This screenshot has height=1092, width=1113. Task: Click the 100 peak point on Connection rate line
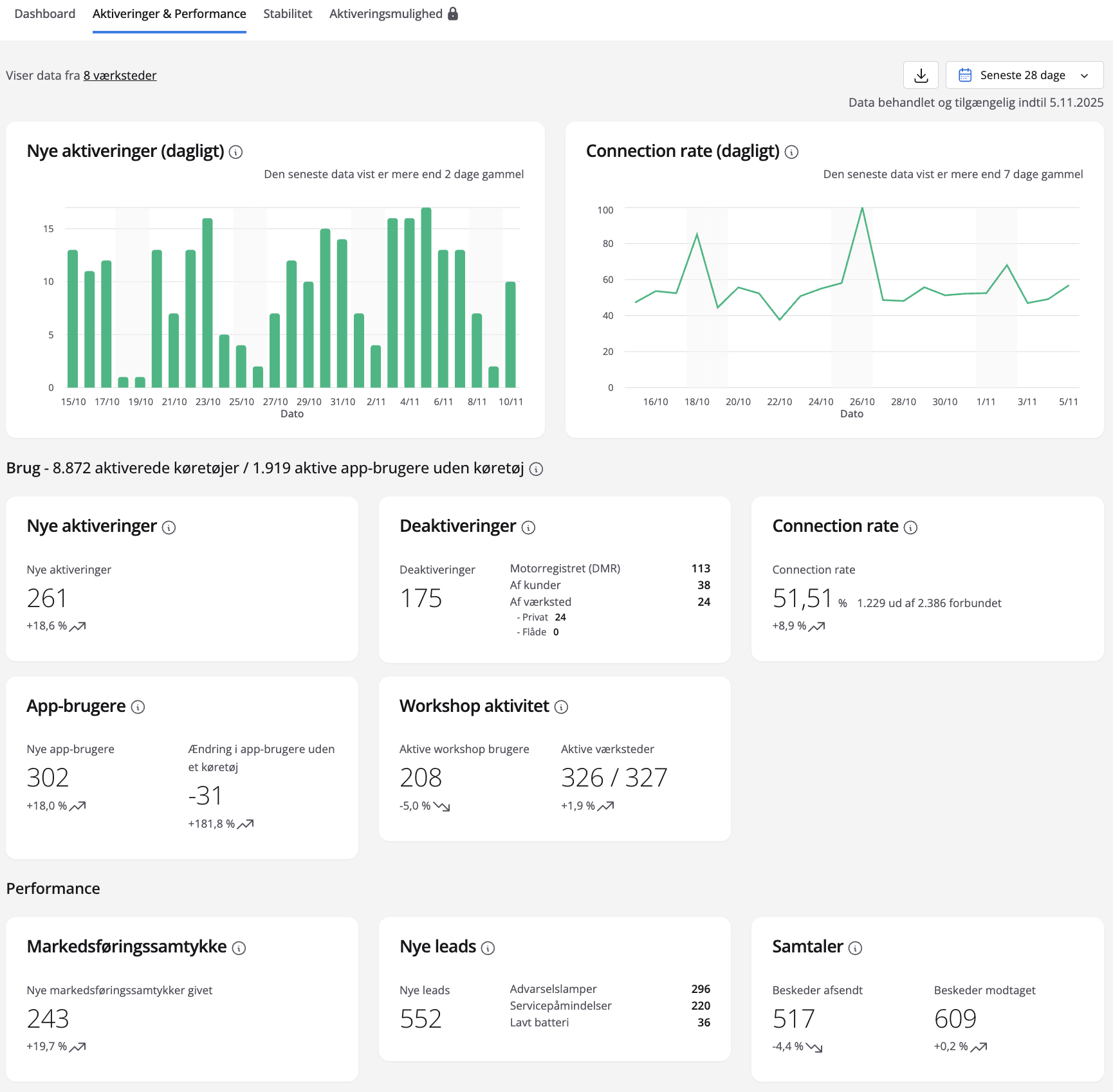pyautogui.click(x=862, y=208)
